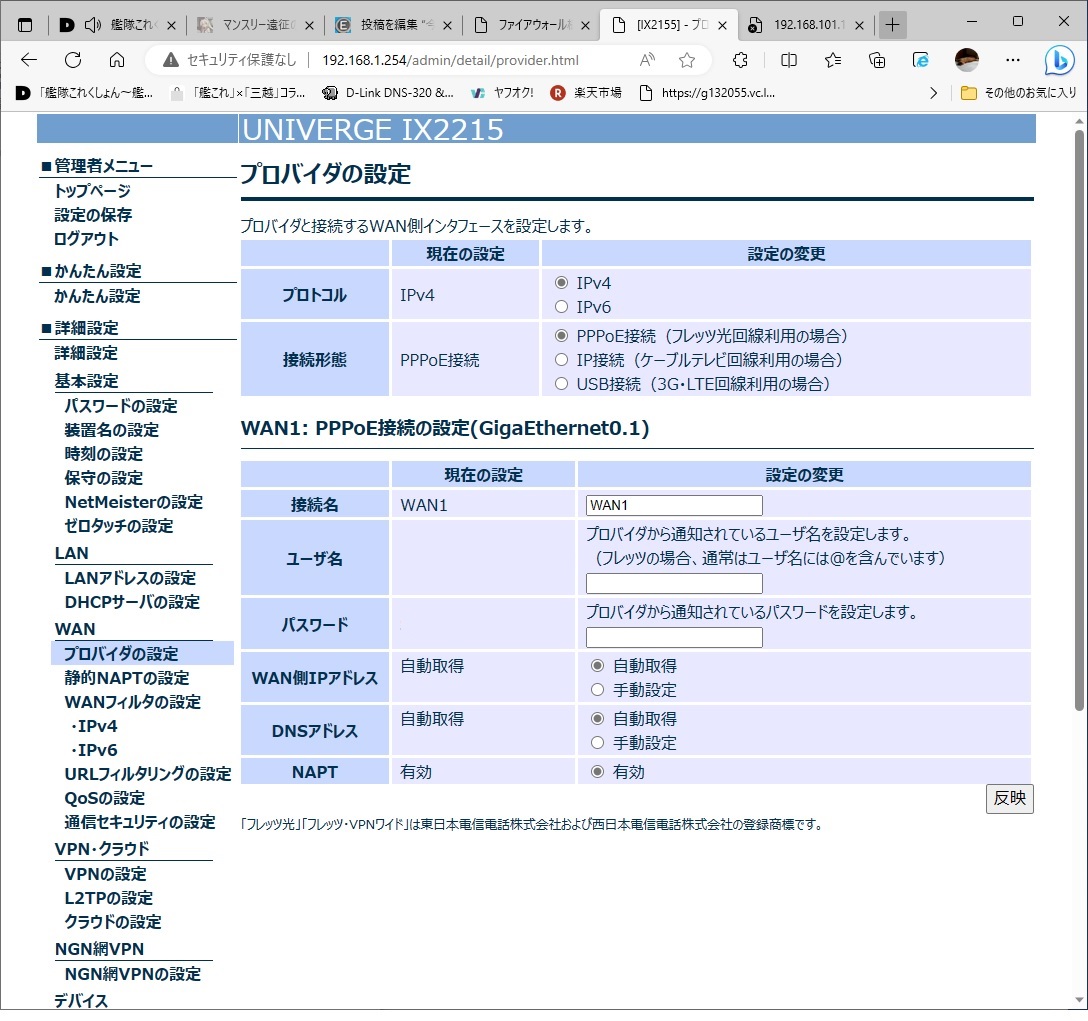Choose PPPoE接続 connection type
Image resolution: width=1088 pixels, height=1021 pixels.
tap(561, 336)
